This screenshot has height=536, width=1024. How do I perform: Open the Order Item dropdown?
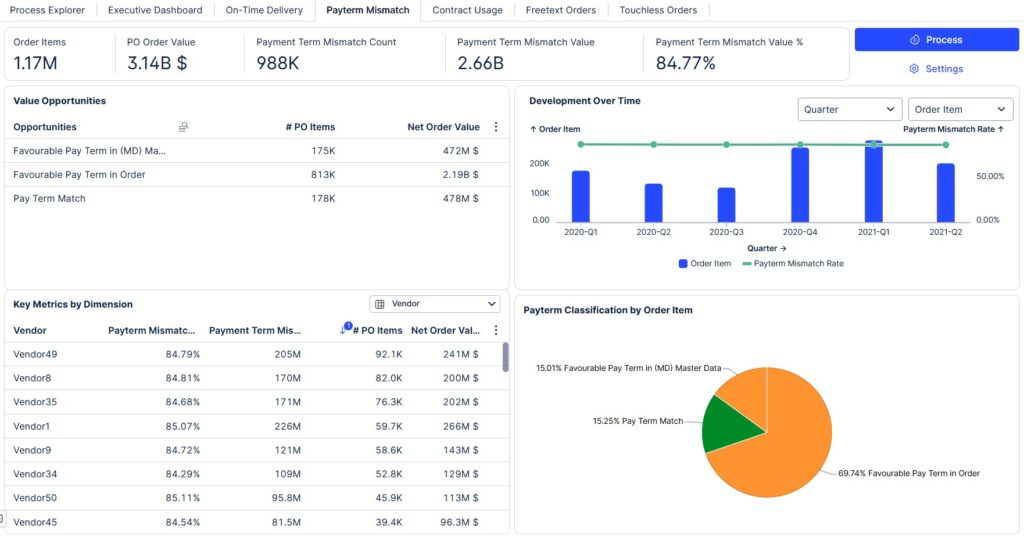960,109
